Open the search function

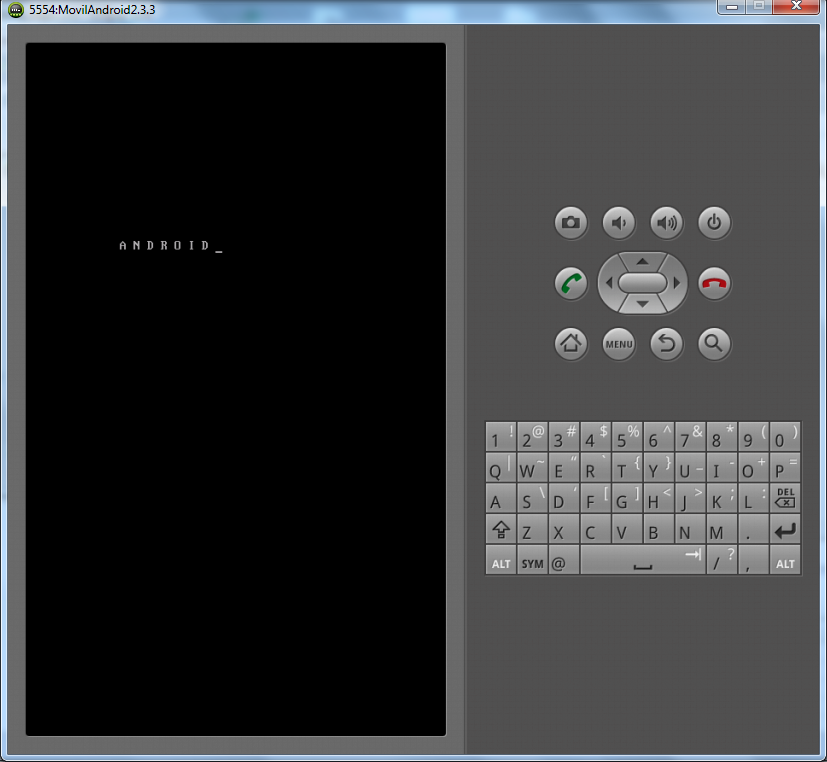pyautogui.click(x=713, y=344)
